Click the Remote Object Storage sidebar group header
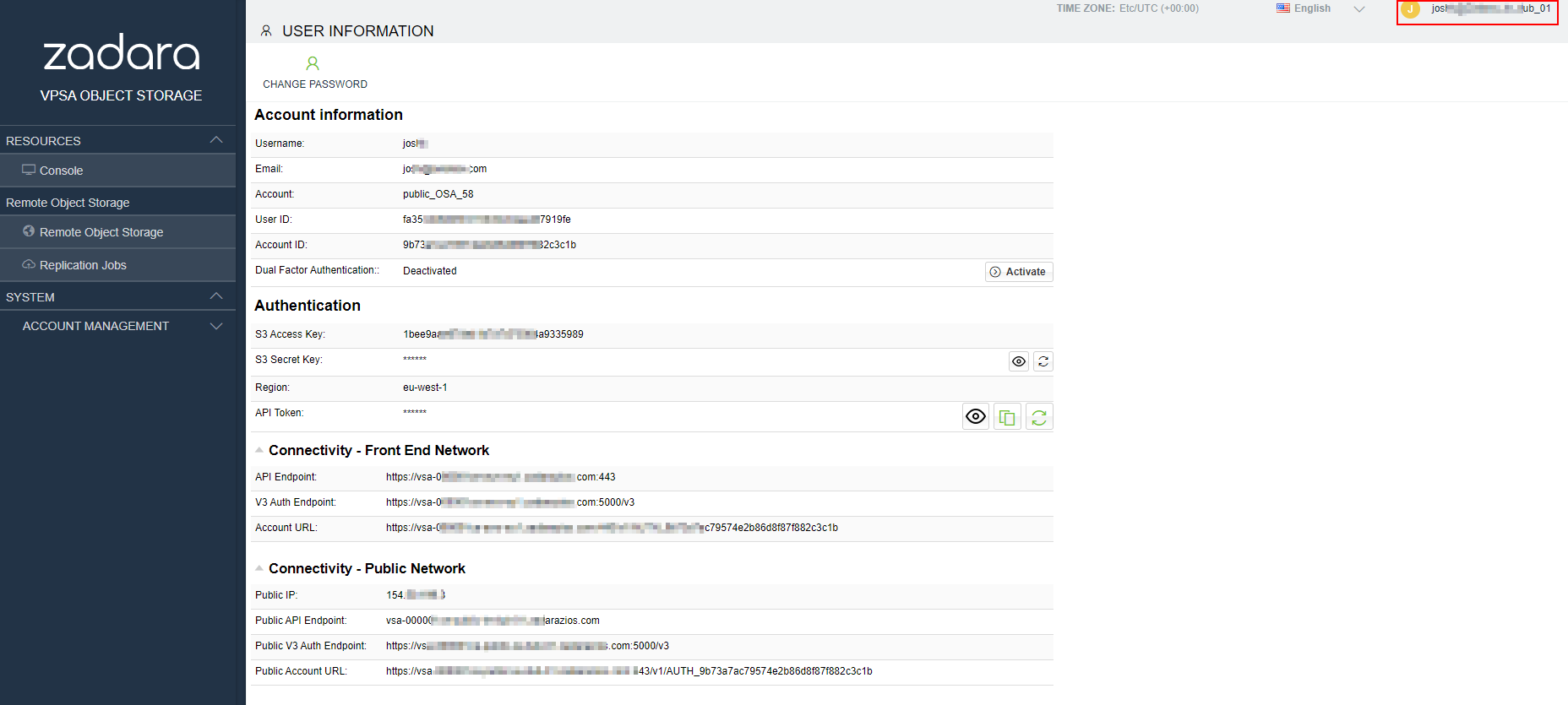This screenshot has height=705, width=1568. [68, 203]
